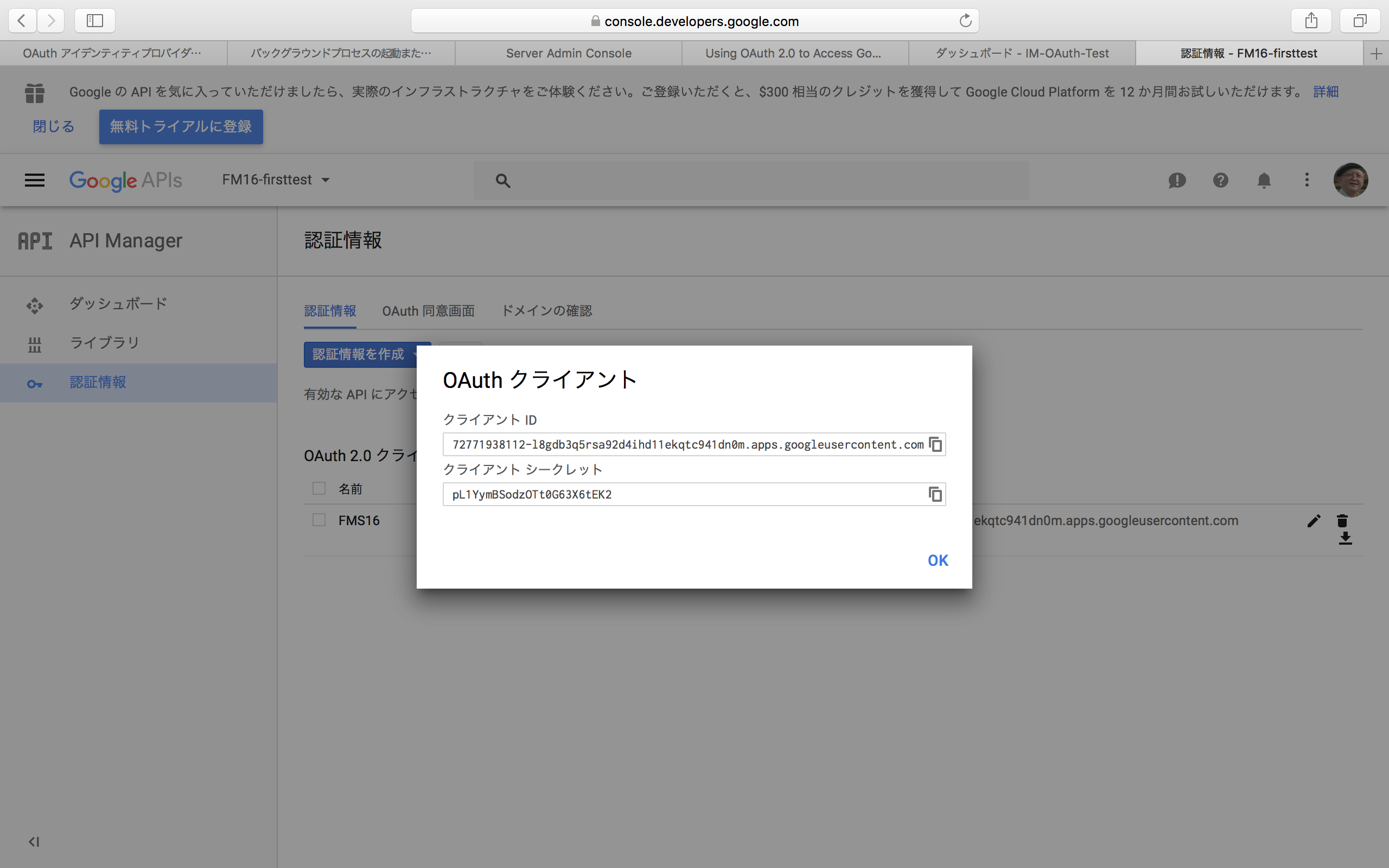The width and height of the screenshot is (1389, 868).
Task: Open the 認証情報を作成 dropdown button
Action: [360, 355]
